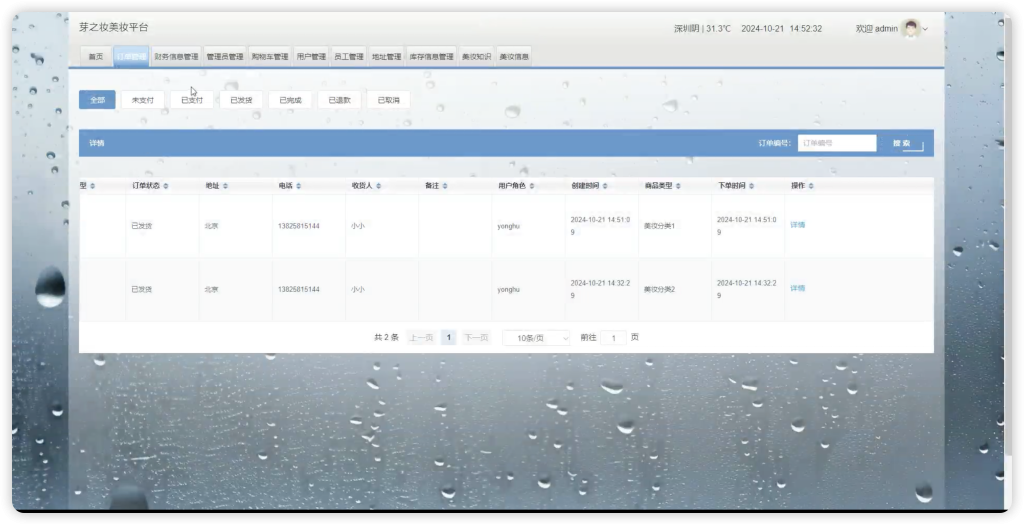Filter orders by 全部
Viewport: 1024px width, 525px height.
point(97,100)
